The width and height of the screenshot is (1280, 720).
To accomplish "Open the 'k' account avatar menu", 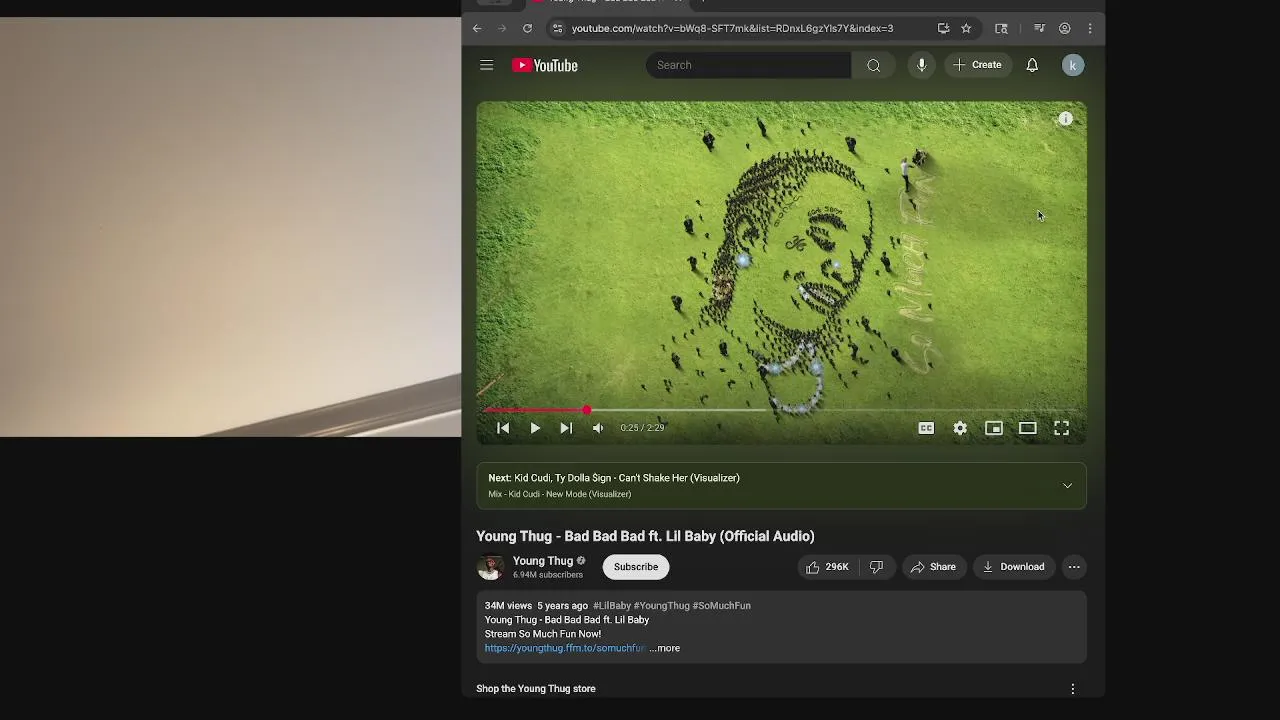I will [x=1073, y=65].
